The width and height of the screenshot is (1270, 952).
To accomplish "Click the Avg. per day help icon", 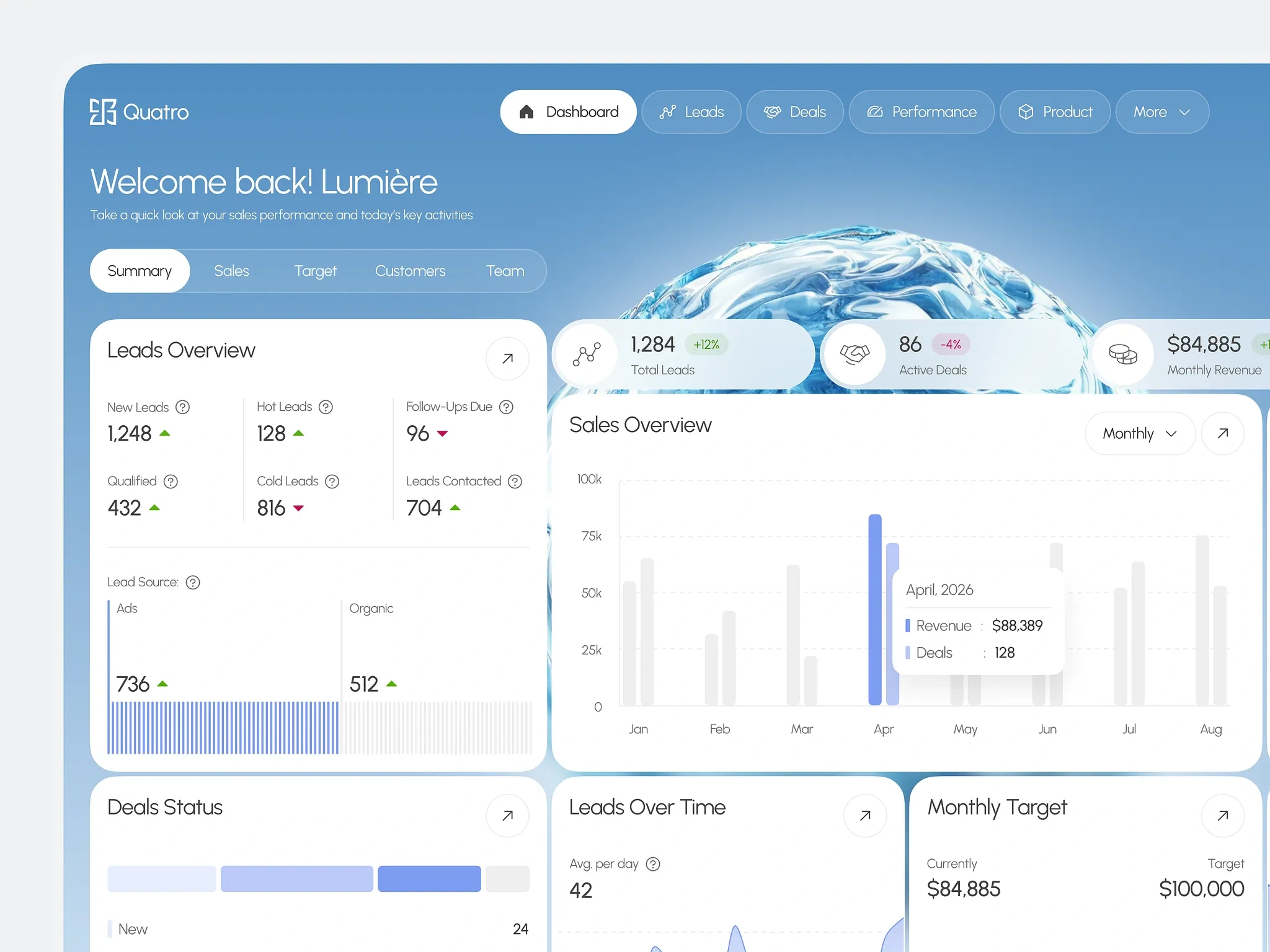I will tap(653, 864).
